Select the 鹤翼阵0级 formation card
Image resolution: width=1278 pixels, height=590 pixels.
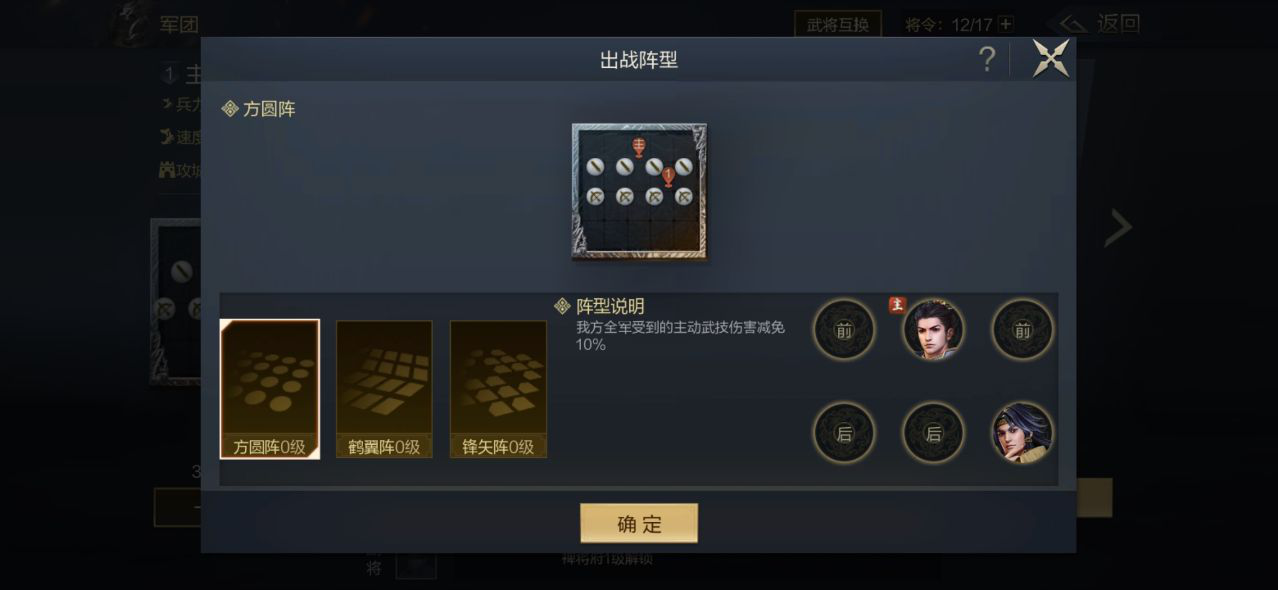click(384, 389)
